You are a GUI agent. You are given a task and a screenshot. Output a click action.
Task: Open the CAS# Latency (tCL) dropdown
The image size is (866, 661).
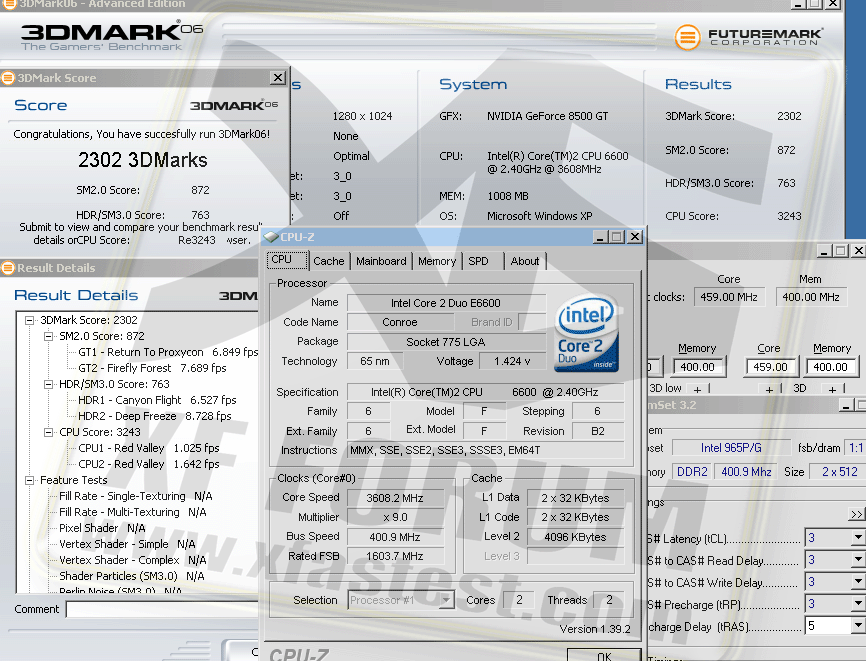point(857,539)
